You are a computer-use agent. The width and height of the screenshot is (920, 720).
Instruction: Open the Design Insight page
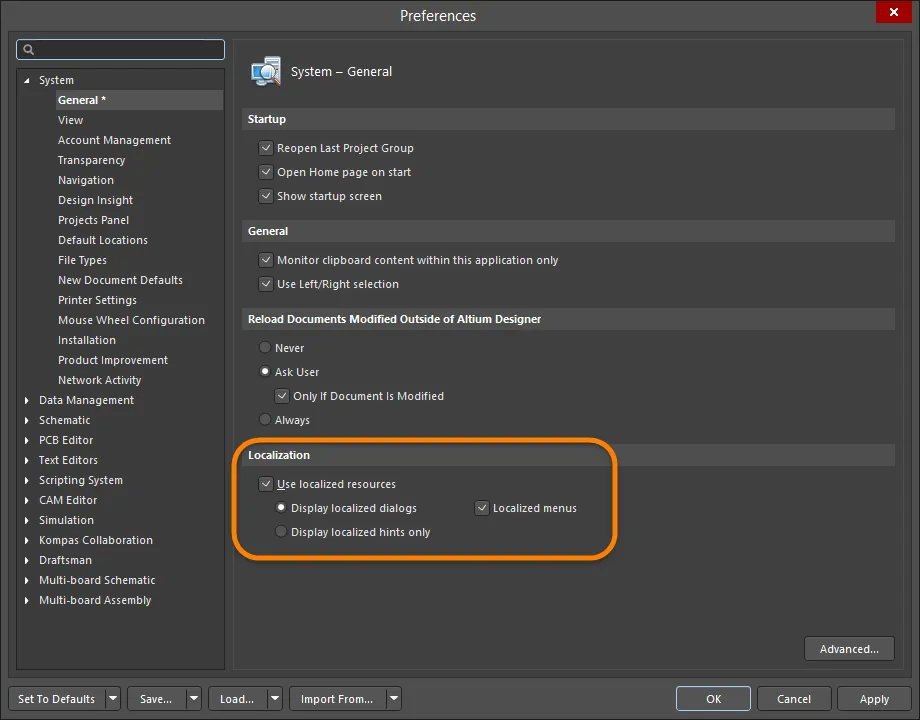pyautogui.click(x=95, y=200)
